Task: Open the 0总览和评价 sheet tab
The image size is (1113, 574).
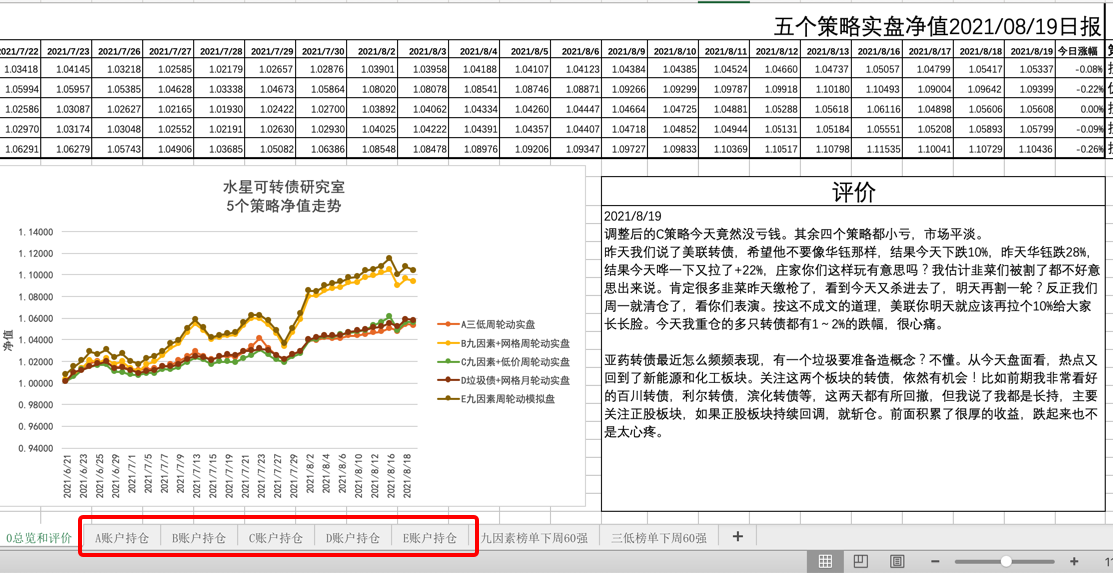Action: coord(39,538)
